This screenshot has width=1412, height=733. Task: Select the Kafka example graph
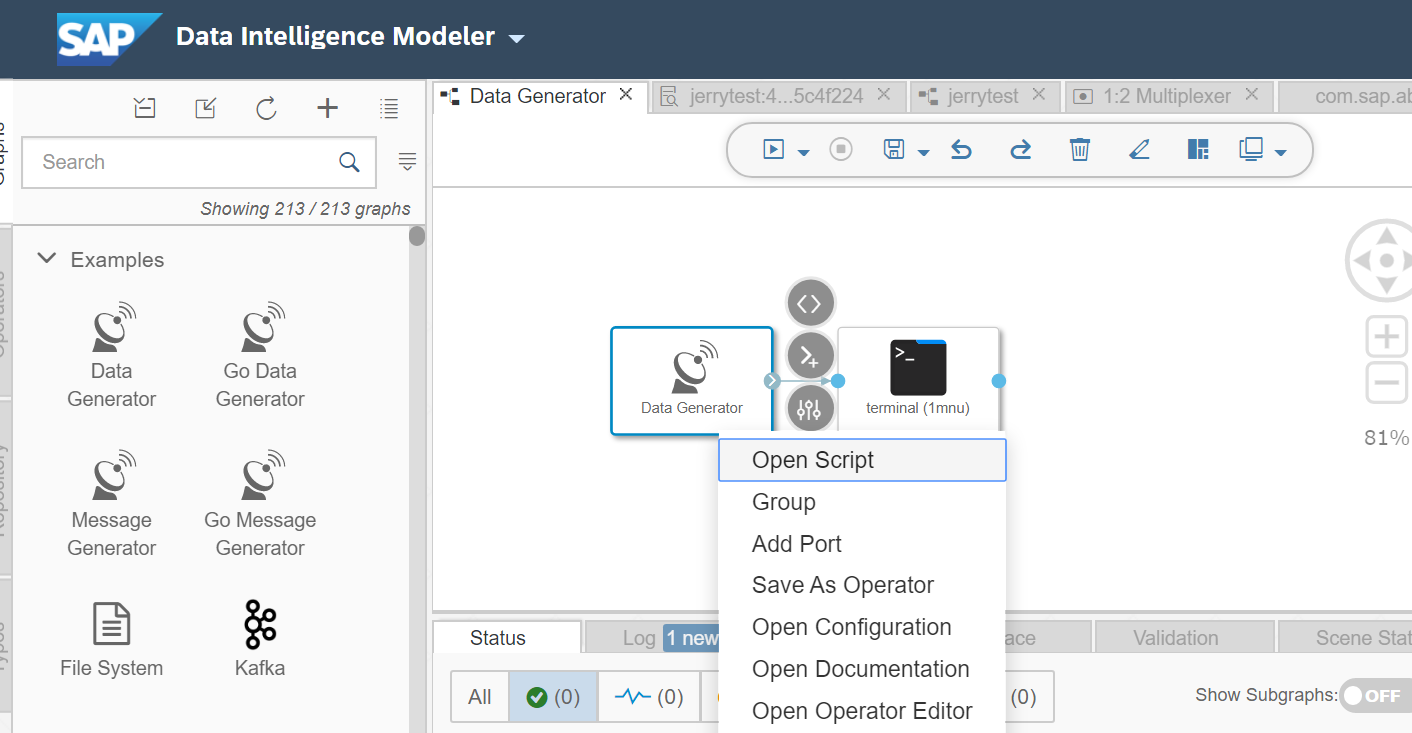point(260,640)
